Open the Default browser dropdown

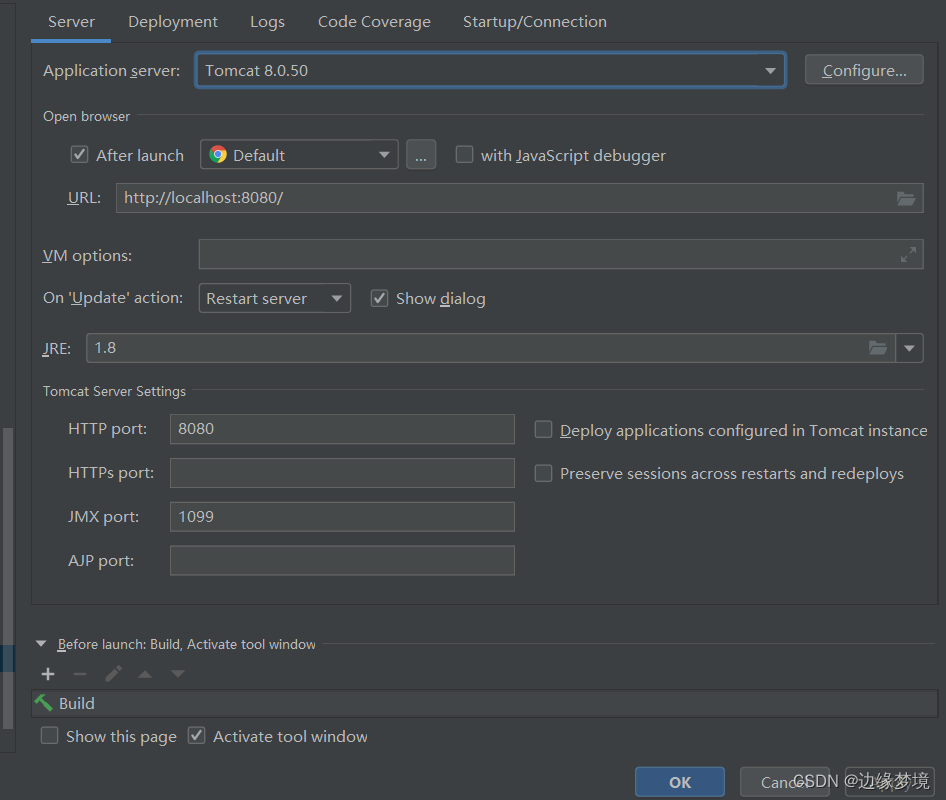point(299,154)
